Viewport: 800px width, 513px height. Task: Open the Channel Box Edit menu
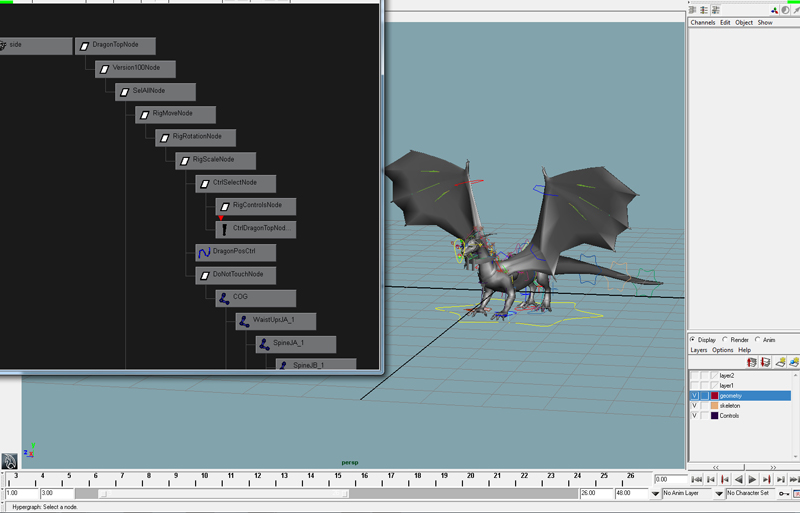click(x=725, y=22)
